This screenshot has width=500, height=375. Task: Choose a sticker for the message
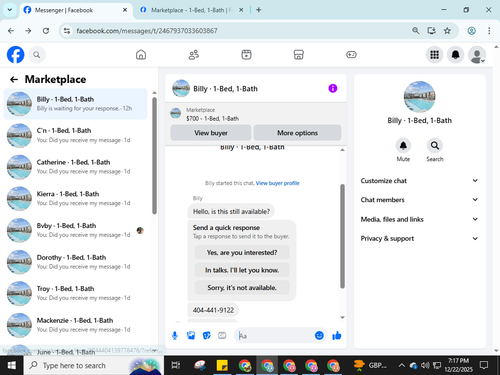click(x=207, y=336)
